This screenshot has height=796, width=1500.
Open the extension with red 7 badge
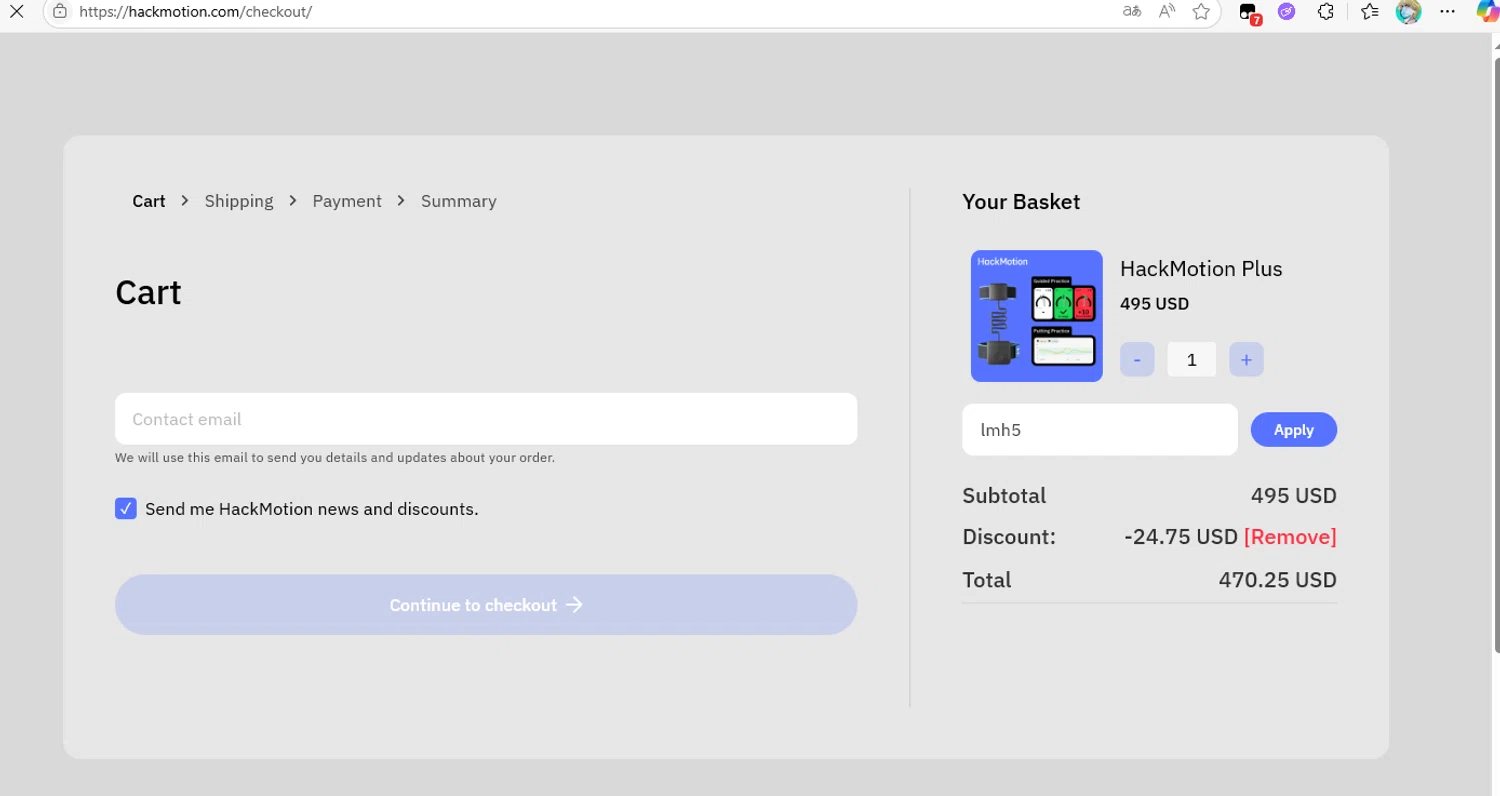click(1249, 13)
